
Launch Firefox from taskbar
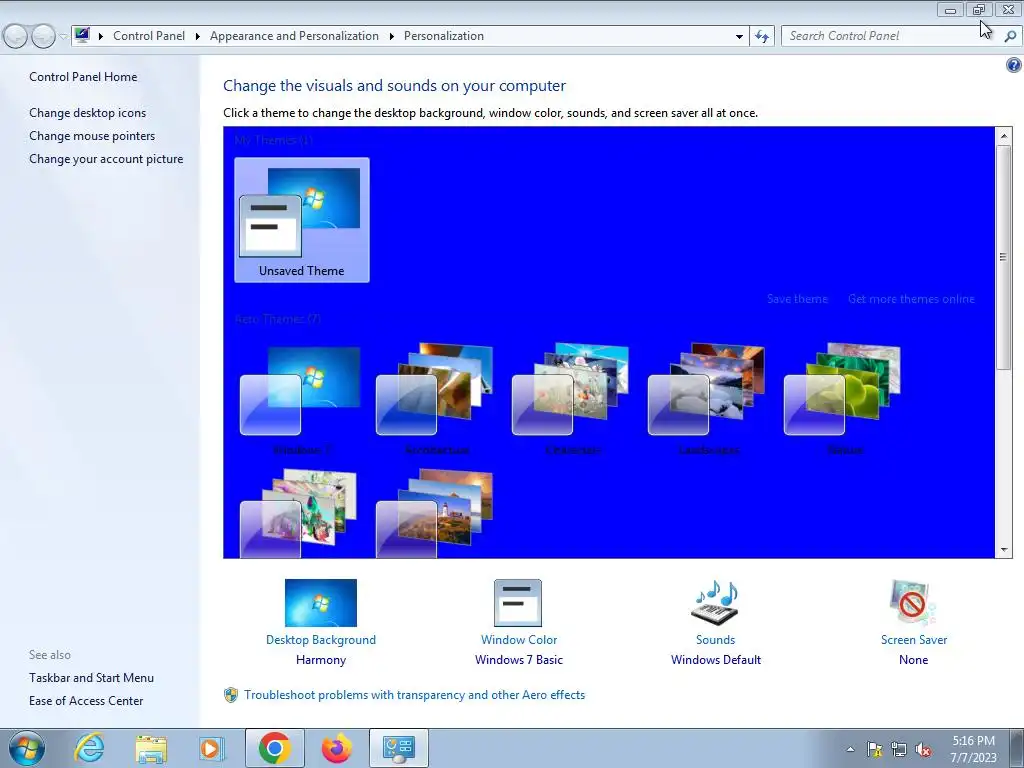(336, 748)
